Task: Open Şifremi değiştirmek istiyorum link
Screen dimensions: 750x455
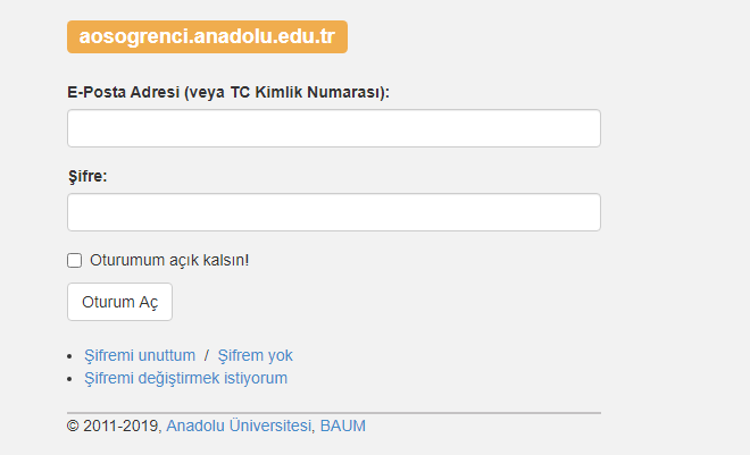Action: [x=186, y=378]
